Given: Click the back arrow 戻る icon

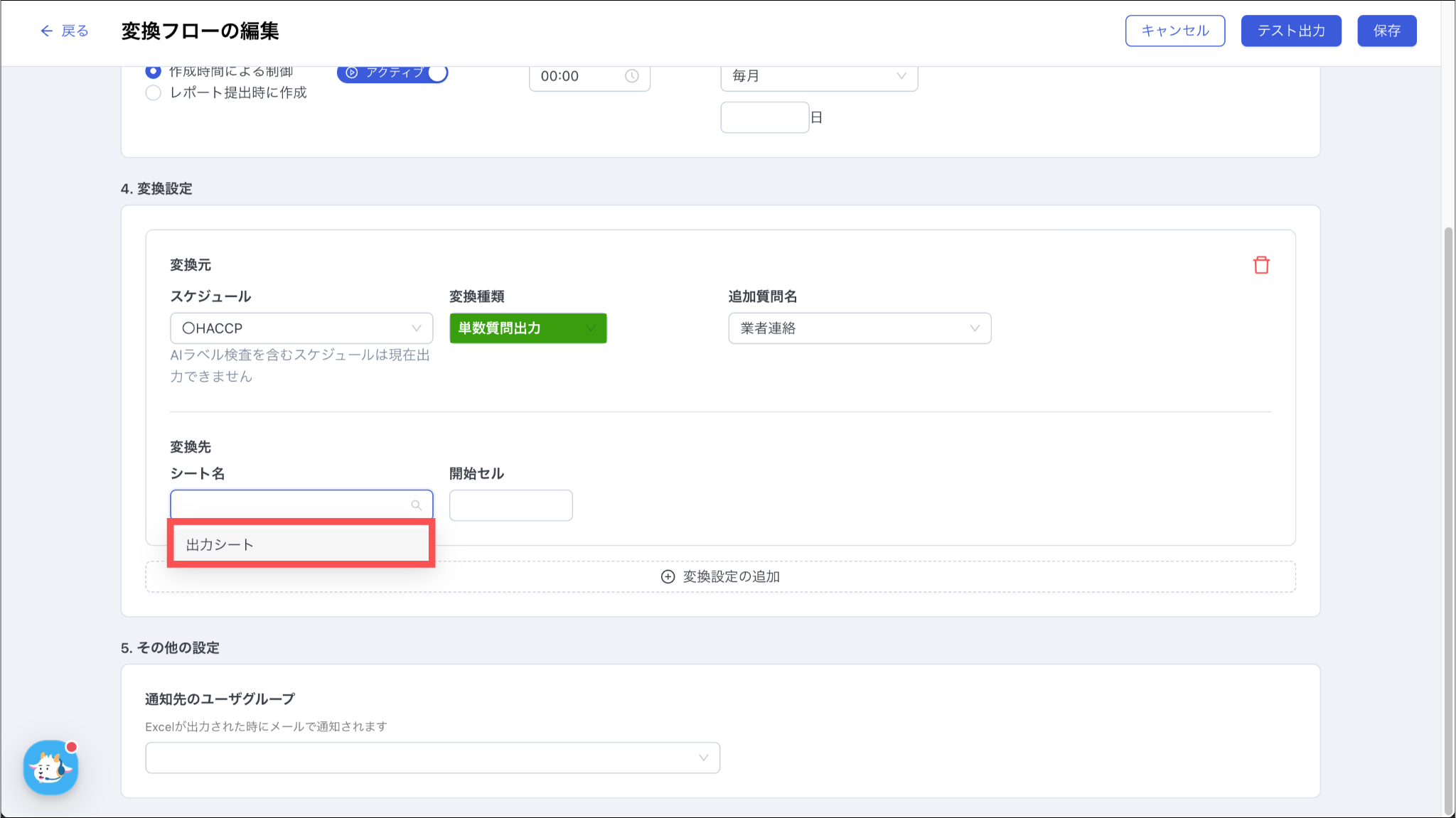Looking at the screenshot, I should coord(47,31).
